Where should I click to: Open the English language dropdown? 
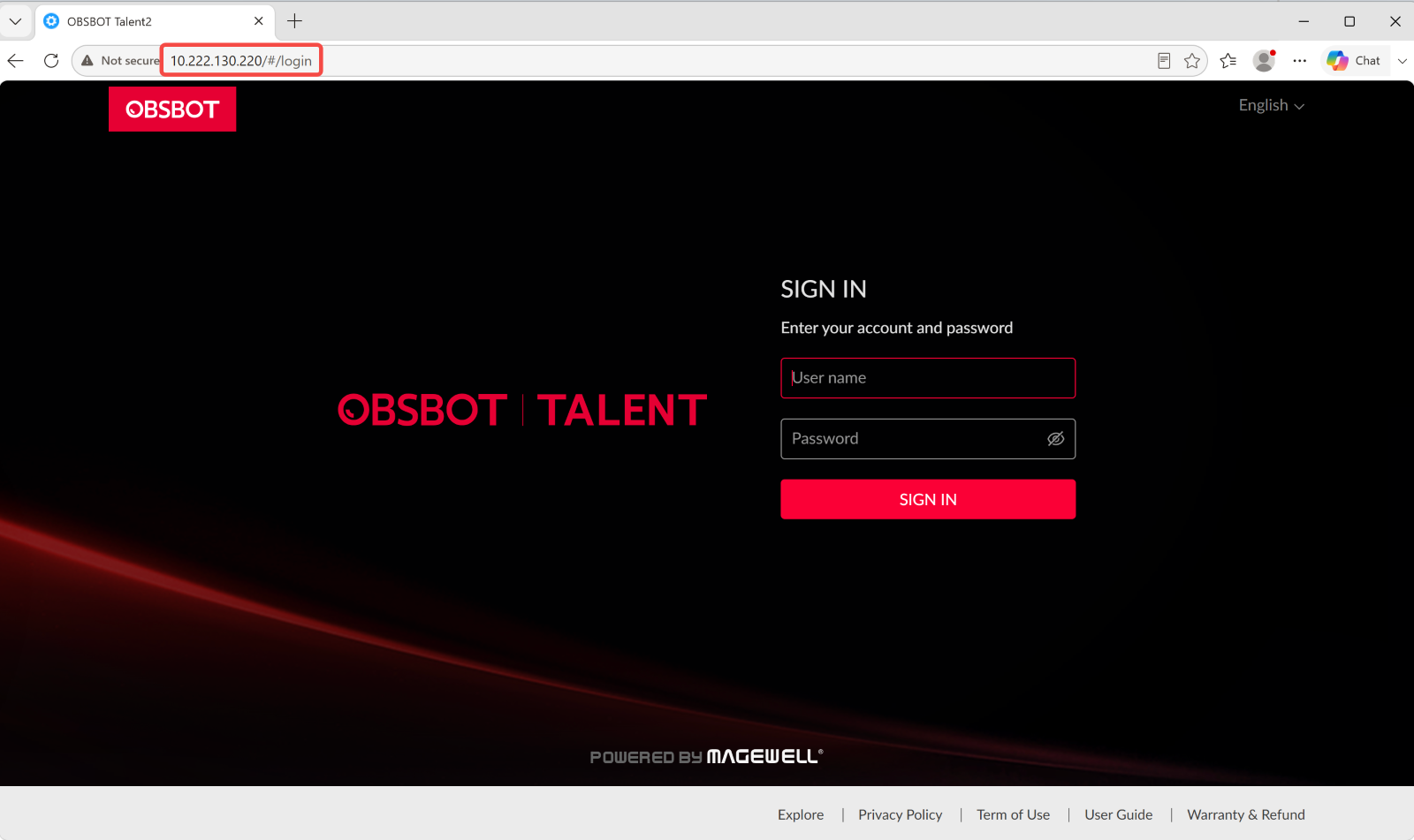click(x=1271, y=105)
